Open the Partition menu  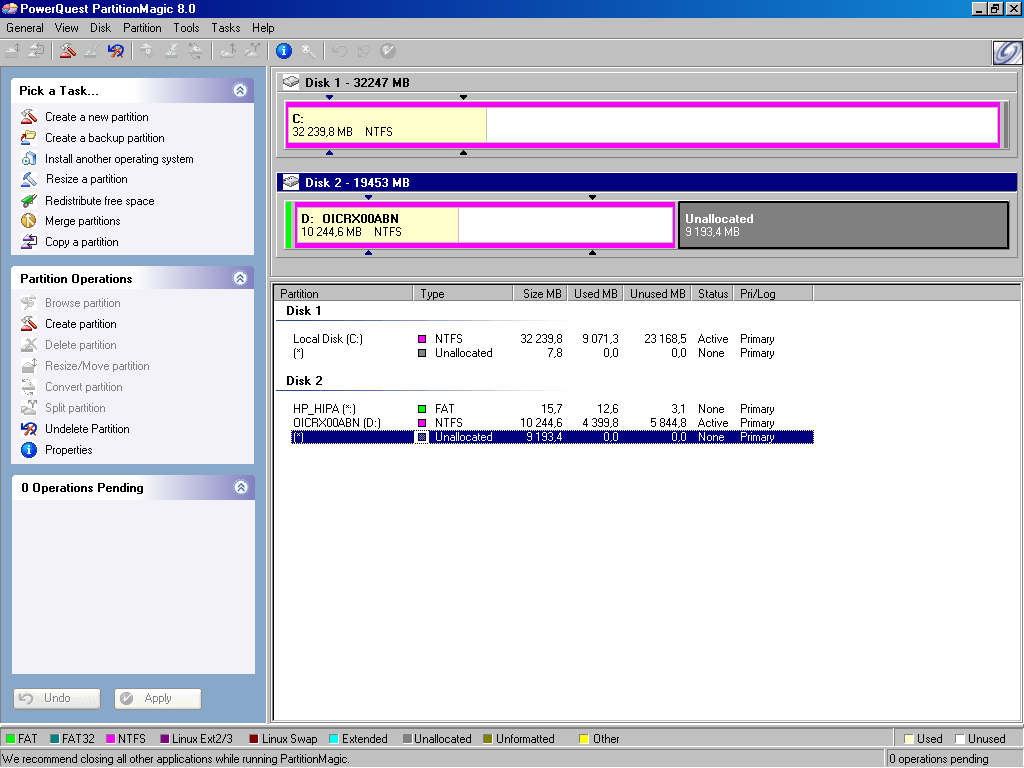click(142, 28)
